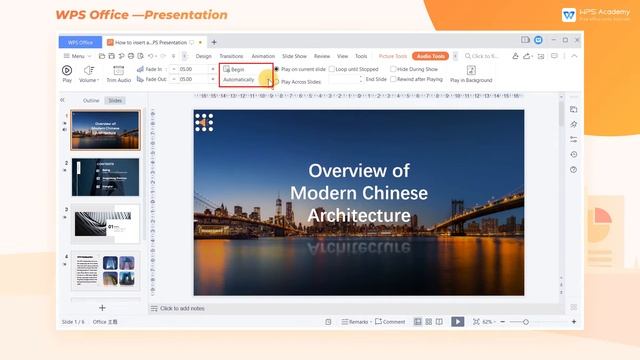Select the Audio Tools tab
This screenshot has height=360, width=640.
[x=430, y=56]
